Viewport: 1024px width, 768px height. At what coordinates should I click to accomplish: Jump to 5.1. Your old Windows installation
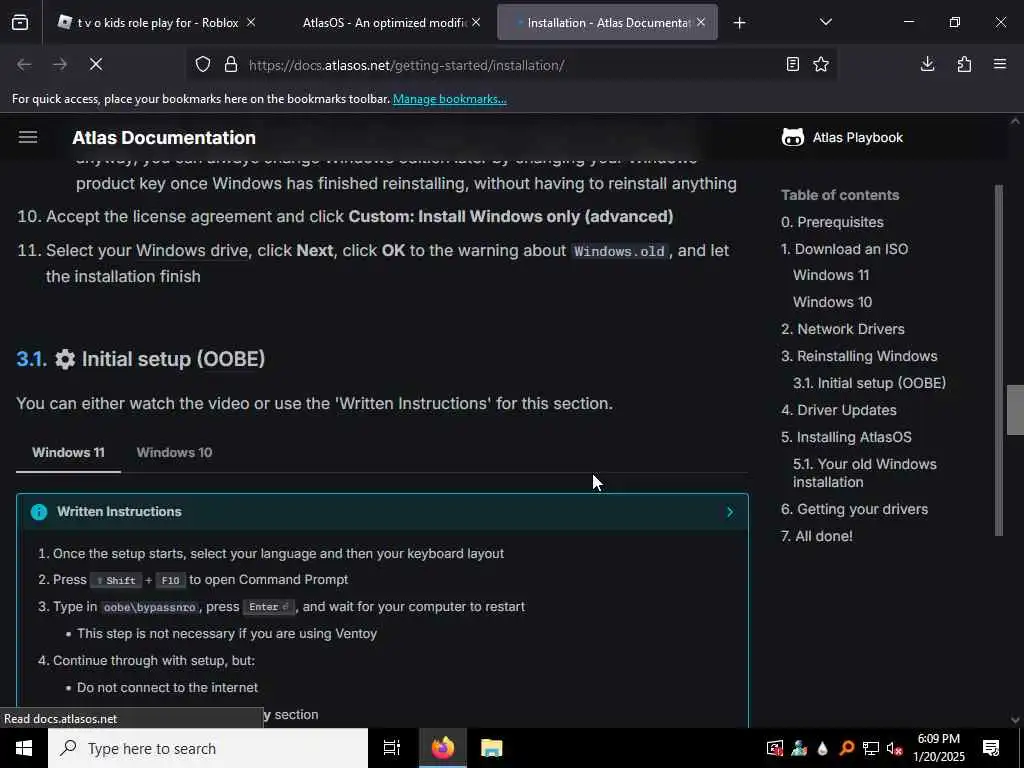[x=865, y=473]
